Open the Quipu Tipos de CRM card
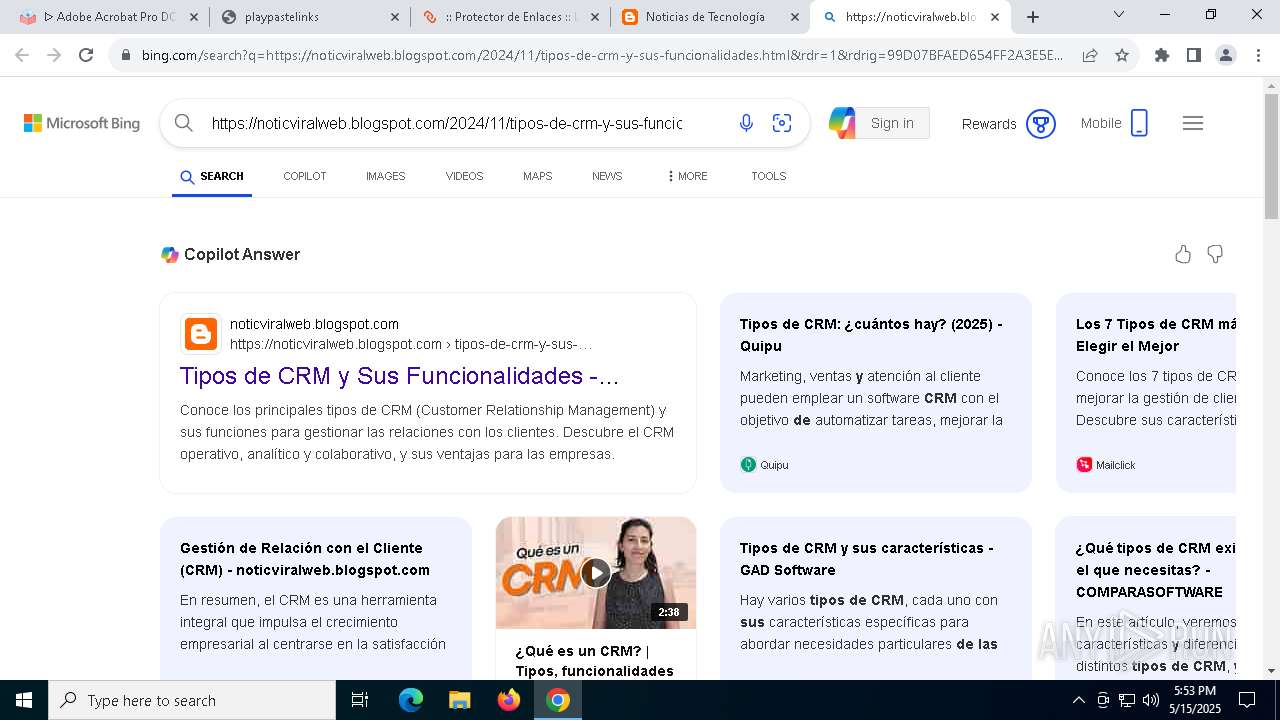The image size is (1280, 720). tap(876, 393)
